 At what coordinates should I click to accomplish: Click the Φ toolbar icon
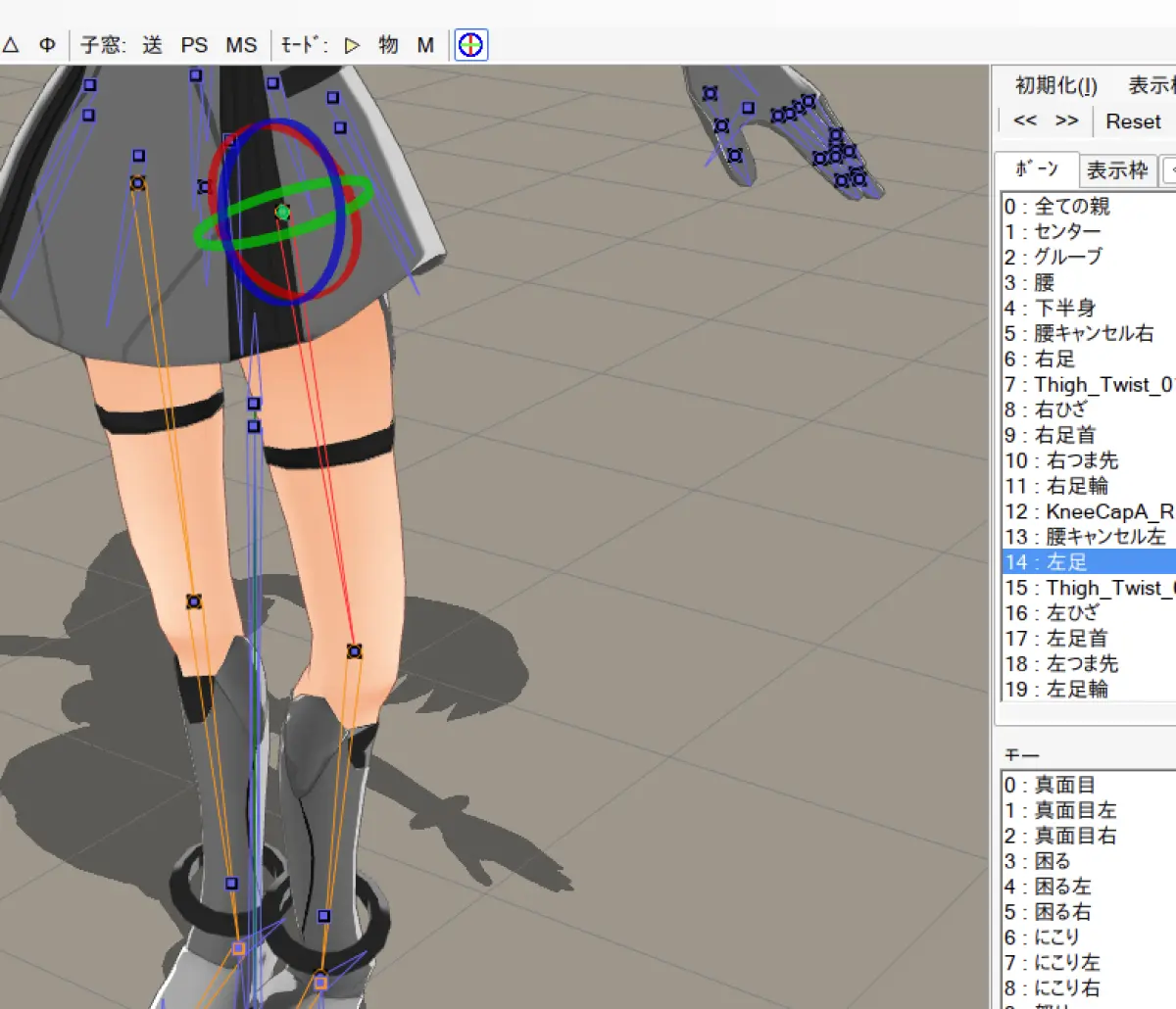pos(47,45)
